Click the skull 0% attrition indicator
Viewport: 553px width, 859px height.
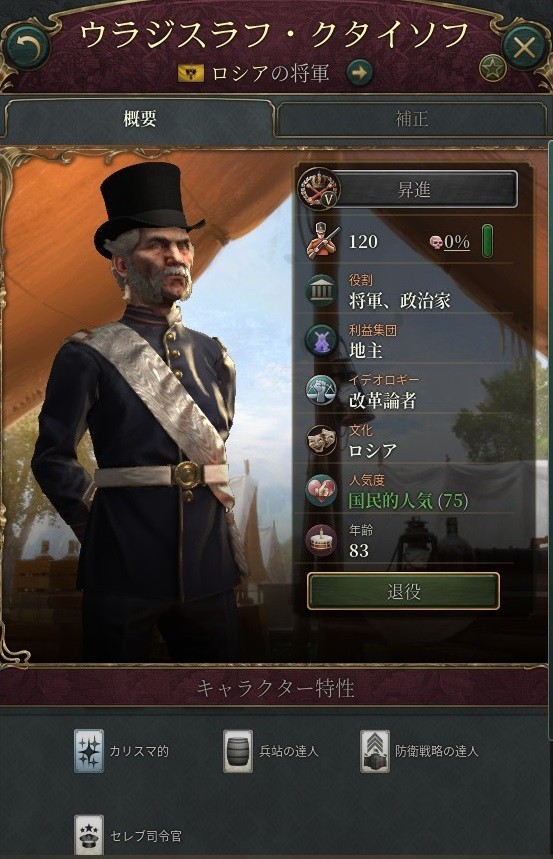point(450,242)
